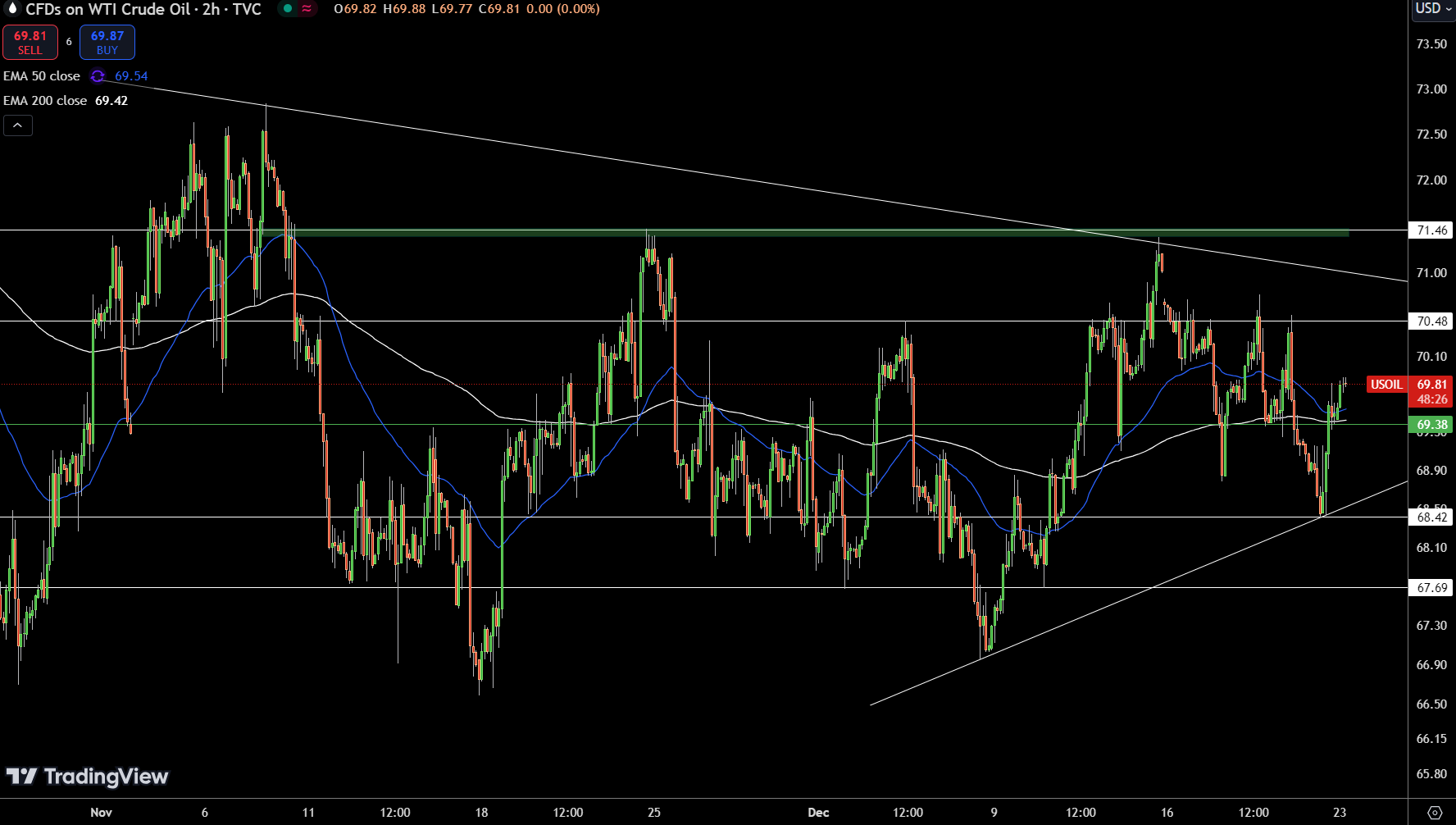The width and height of the screenshot is (1456, 825).
Task: Click the CFDs on WTI Crude Oil title
Action: coord(143,9)
